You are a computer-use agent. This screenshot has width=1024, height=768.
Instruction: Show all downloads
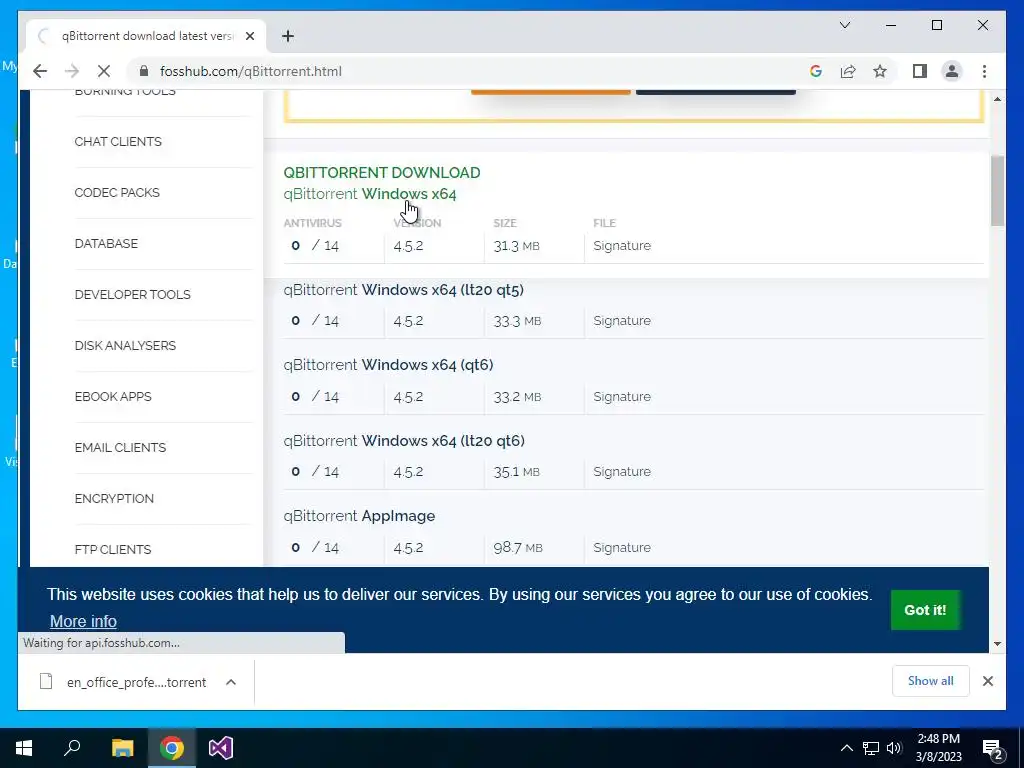click(x=930, y=681)
